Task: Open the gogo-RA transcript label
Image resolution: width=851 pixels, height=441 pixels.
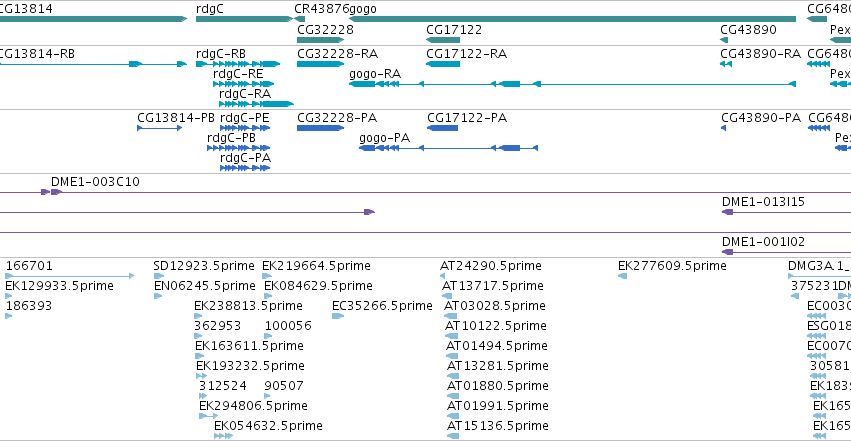Action: [x=375, y=74]
